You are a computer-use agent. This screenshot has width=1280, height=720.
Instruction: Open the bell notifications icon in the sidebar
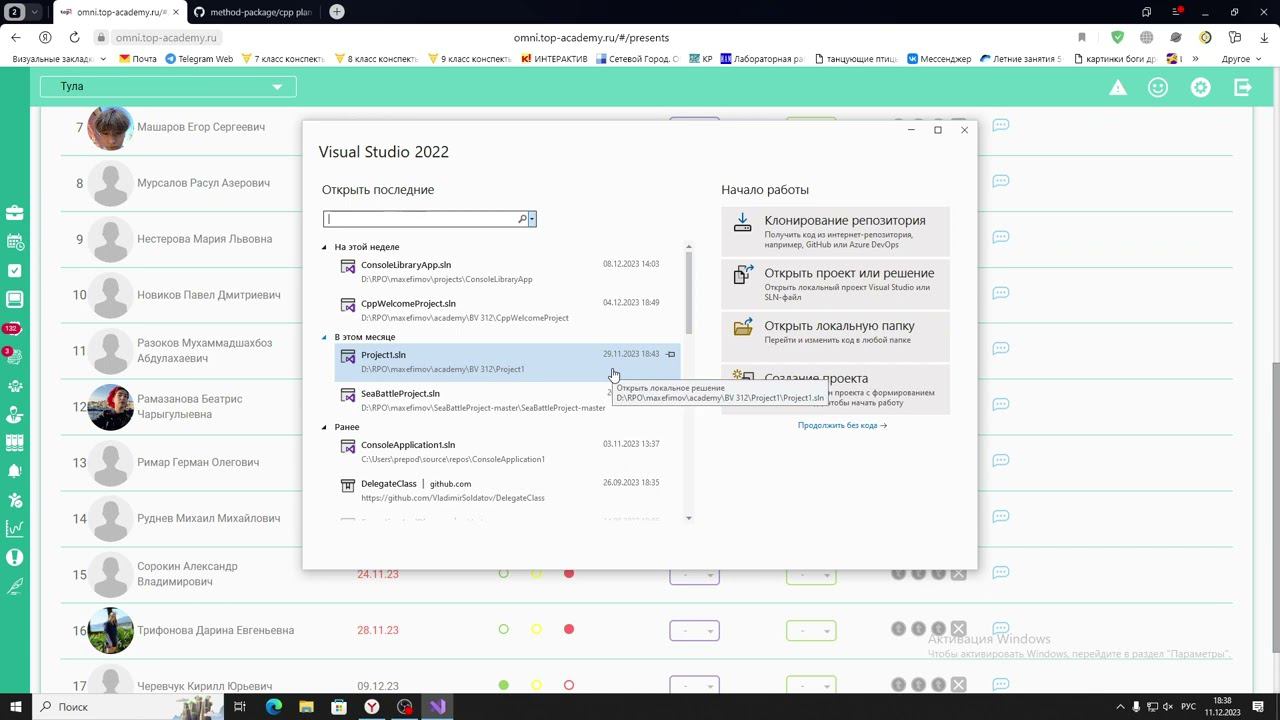pyautogui.click(x=15, y=471)
